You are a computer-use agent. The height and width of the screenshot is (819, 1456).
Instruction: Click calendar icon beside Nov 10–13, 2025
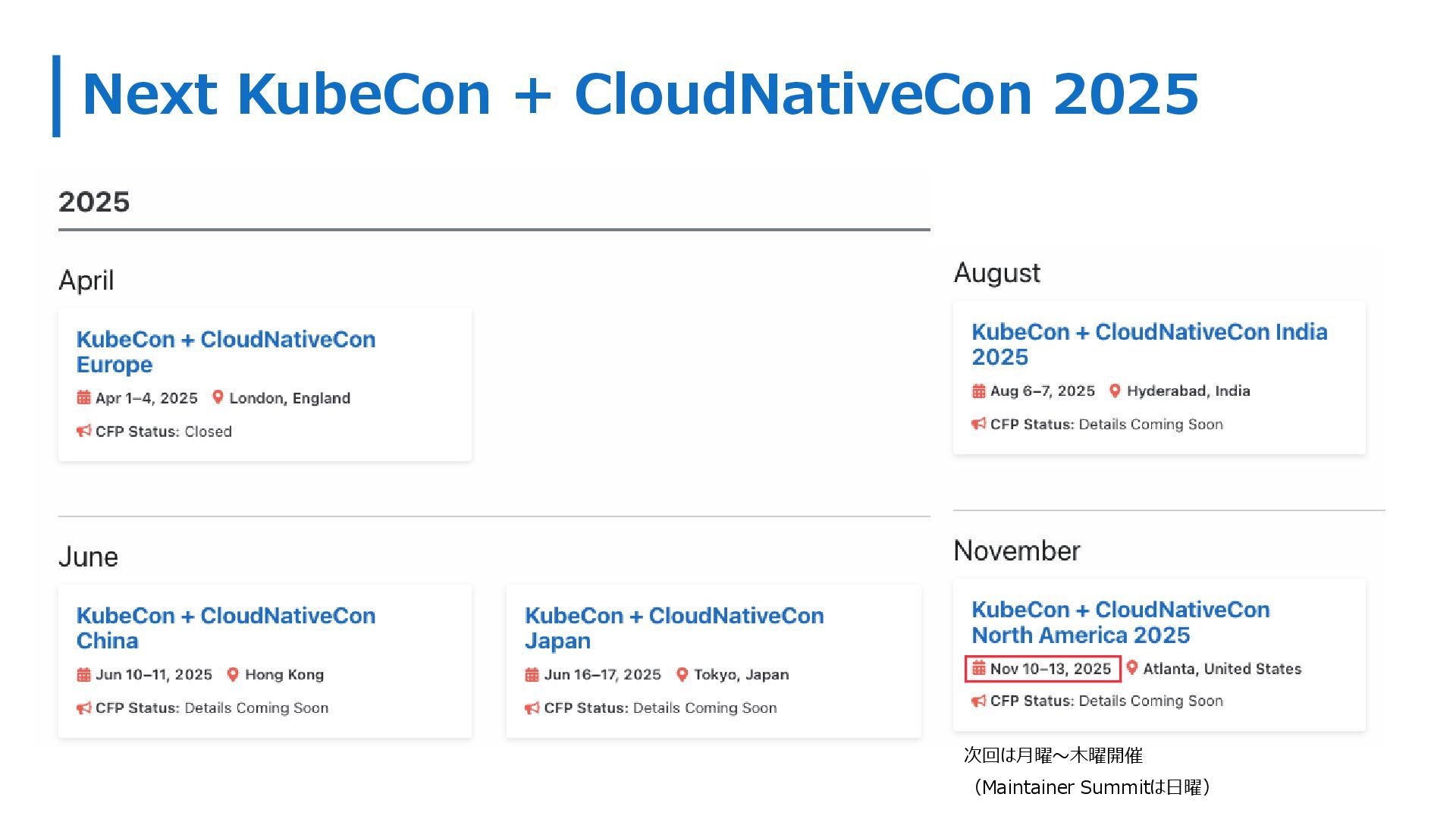point(978,668)
